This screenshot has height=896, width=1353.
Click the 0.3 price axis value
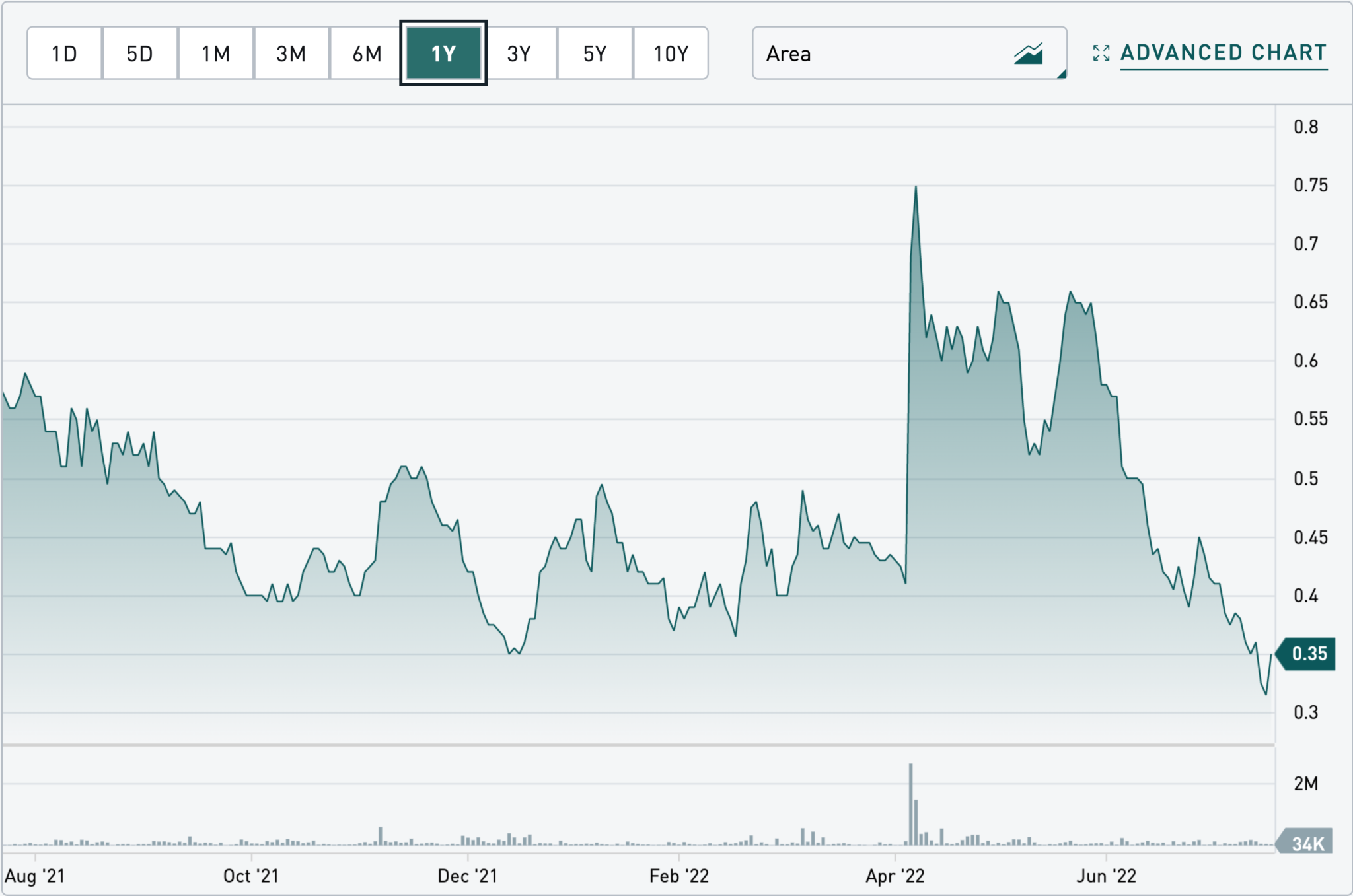click(x=1305, y=712)
